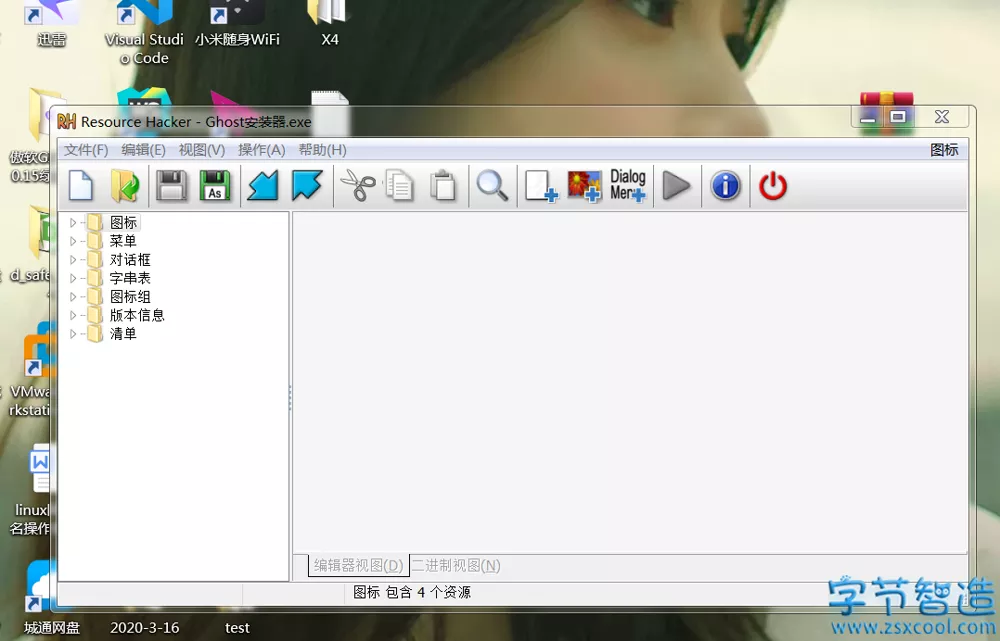This screenshot has width=1000, height=641.
Task: Open the 文件(F) menu
Action: coord(86,150)
